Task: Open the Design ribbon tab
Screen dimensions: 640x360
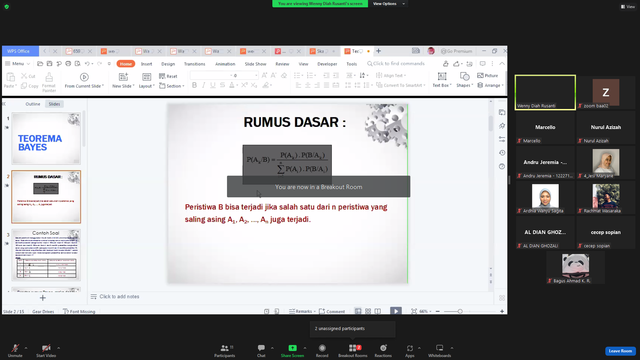Action: pyautogui.click(x=168, y=64)
